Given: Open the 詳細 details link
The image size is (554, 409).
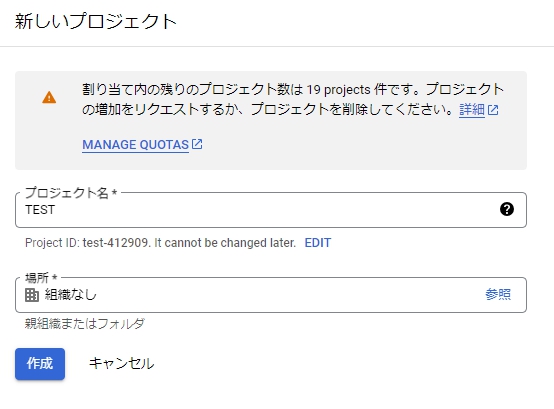Looking at the screenshot, I should [472, 110].
